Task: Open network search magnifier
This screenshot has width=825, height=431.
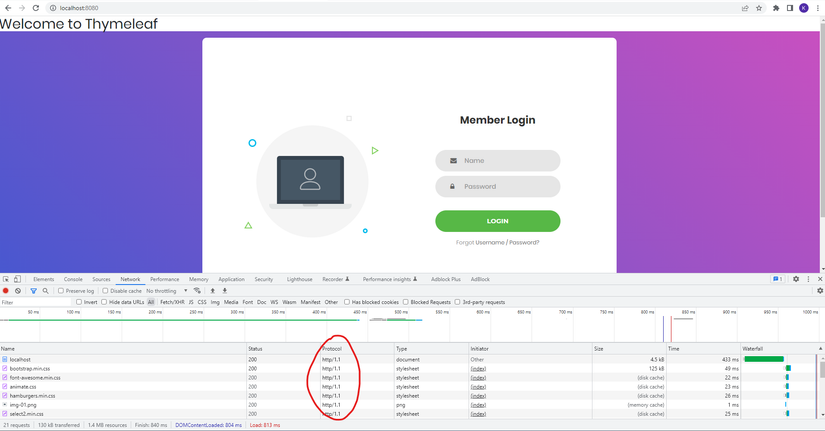Action: pyautogui.click(x=46, y=290)
